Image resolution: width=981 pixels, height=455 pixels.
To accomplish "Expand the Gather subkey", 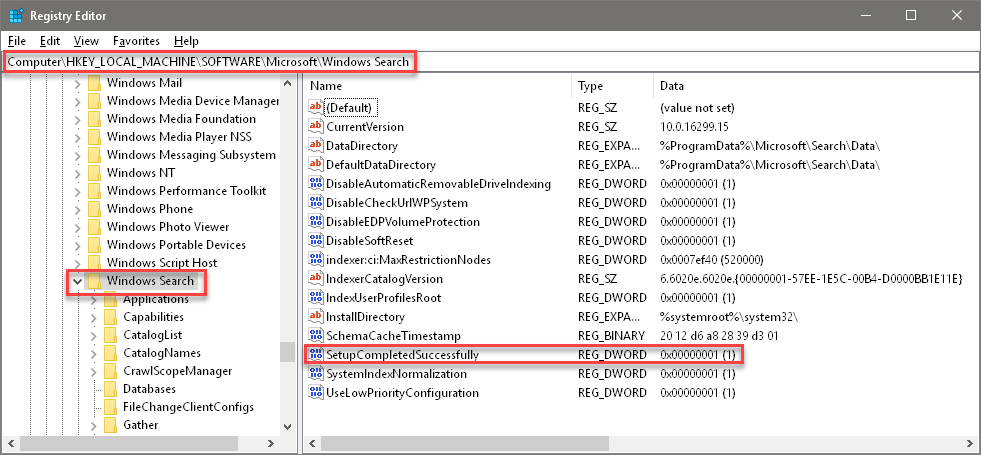I will [x=94, y=426].
